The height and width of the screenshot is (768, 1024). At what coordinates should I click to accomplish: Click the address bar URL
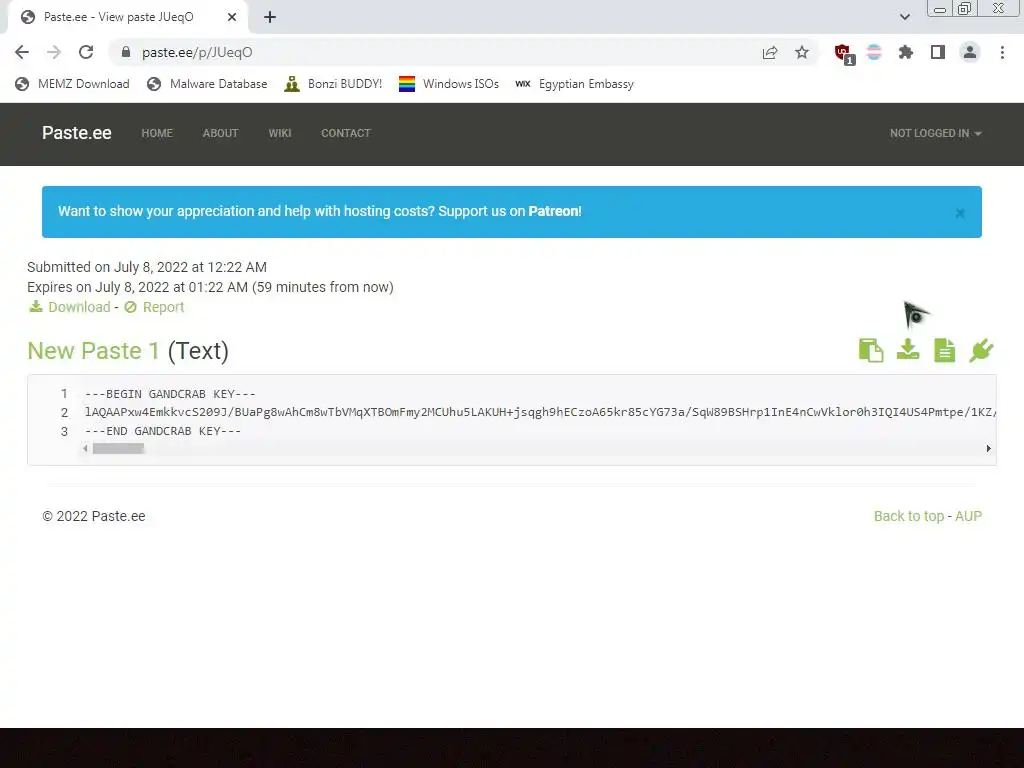(197, 52)
